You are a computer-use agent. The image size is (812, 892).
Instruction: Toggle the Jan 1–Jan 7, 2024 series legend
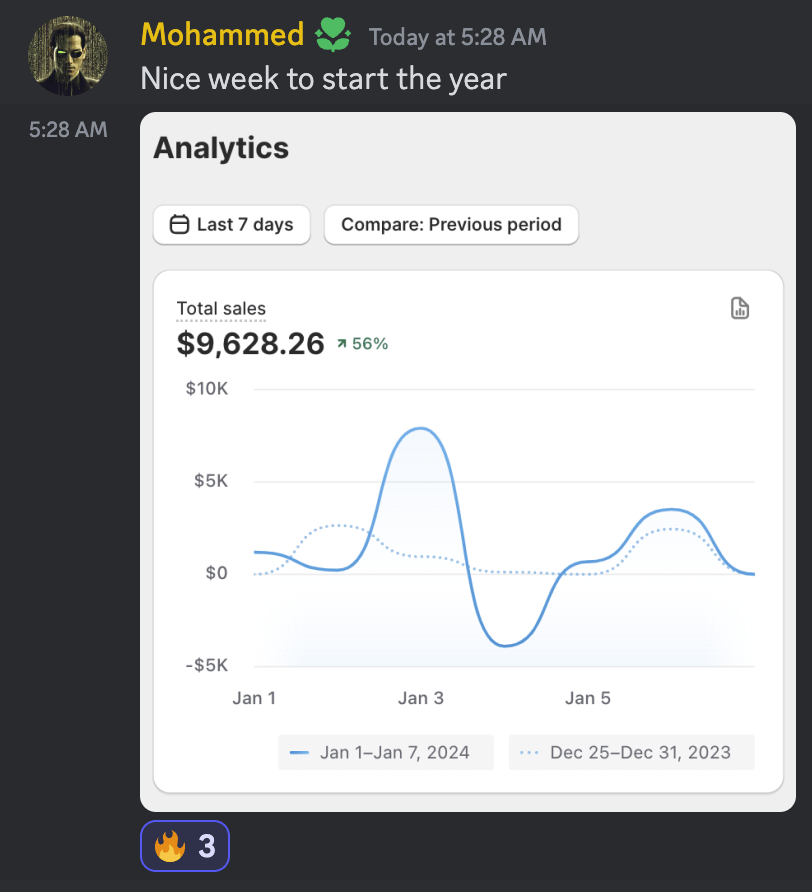pos(386,752)
